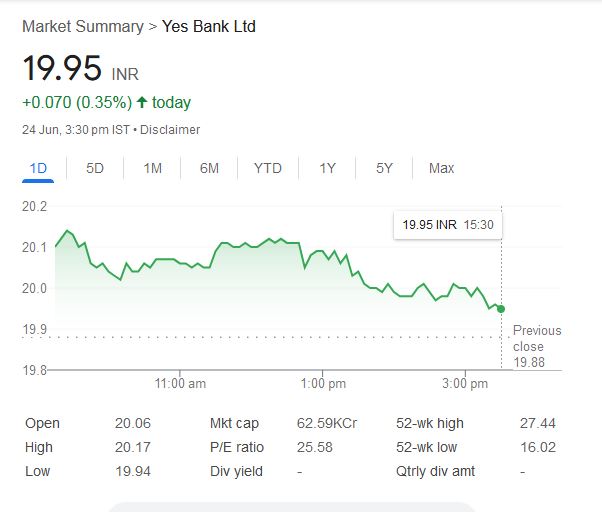Switch to the 1D time range tab
602x512 pixels.
39,168
